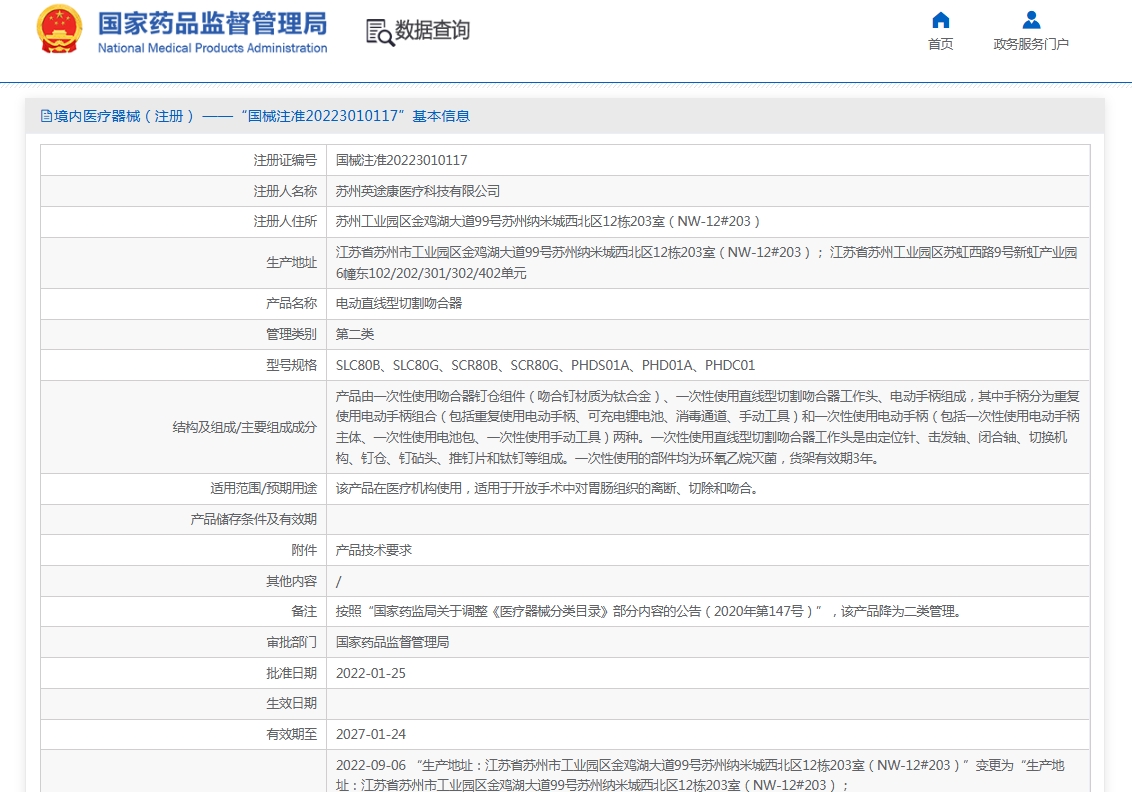The image size is (1132, 792).
Task: Click the data query magnifier icon
Action: pos(380,32)
